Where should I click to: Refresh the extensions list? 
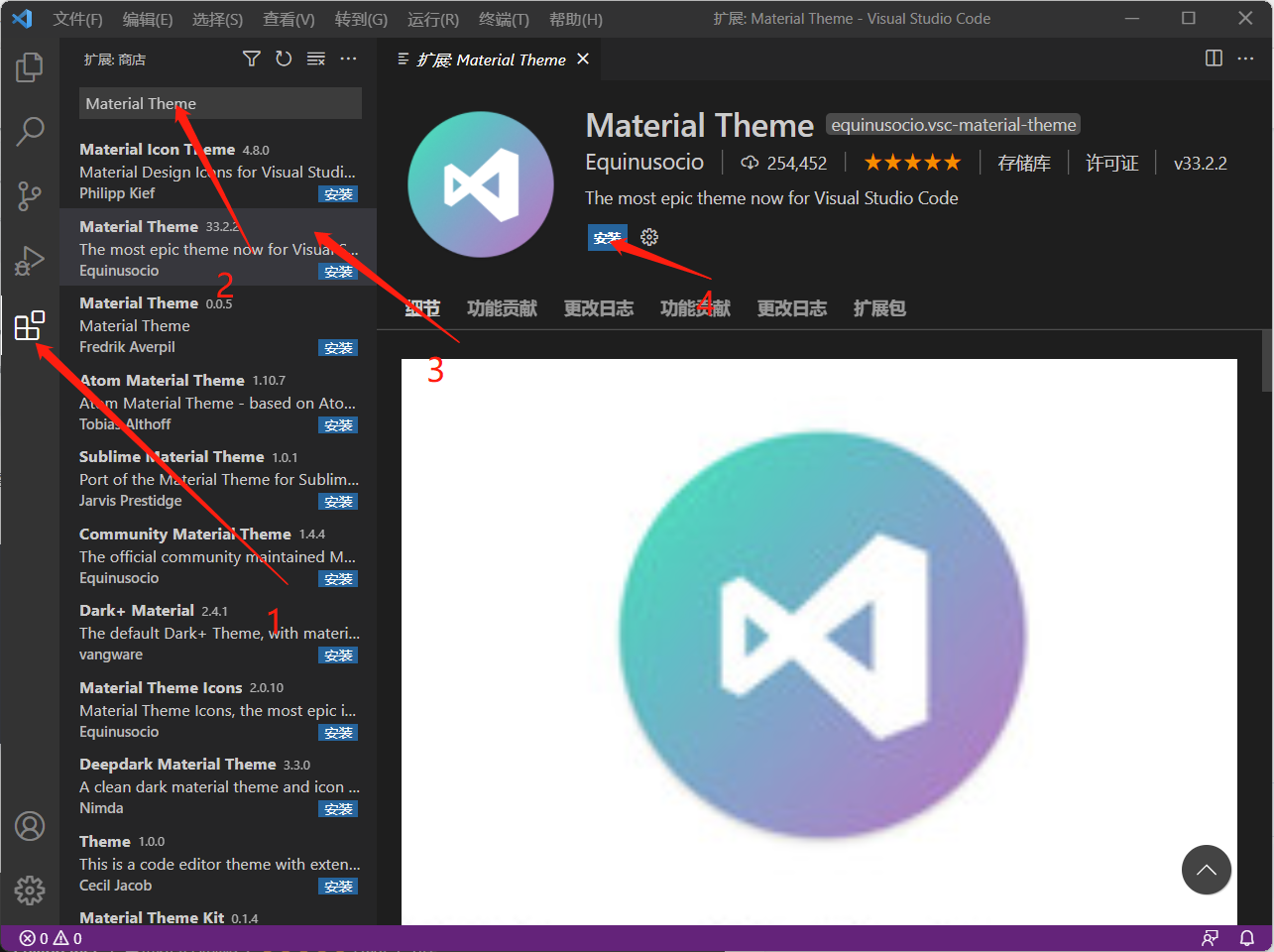[284, 59]
